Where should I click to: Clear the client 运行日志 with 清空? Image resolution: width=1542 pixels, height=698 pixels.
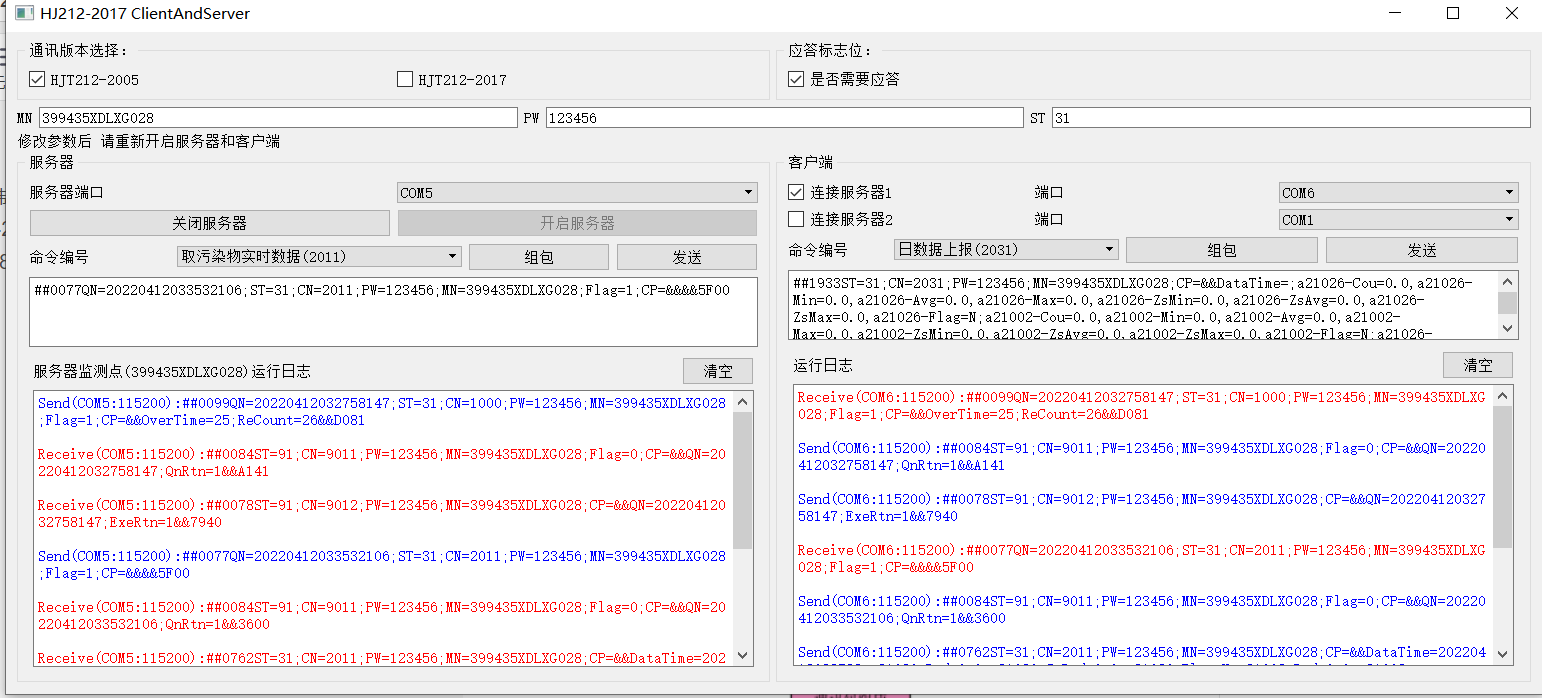(x=1477, y=365)
